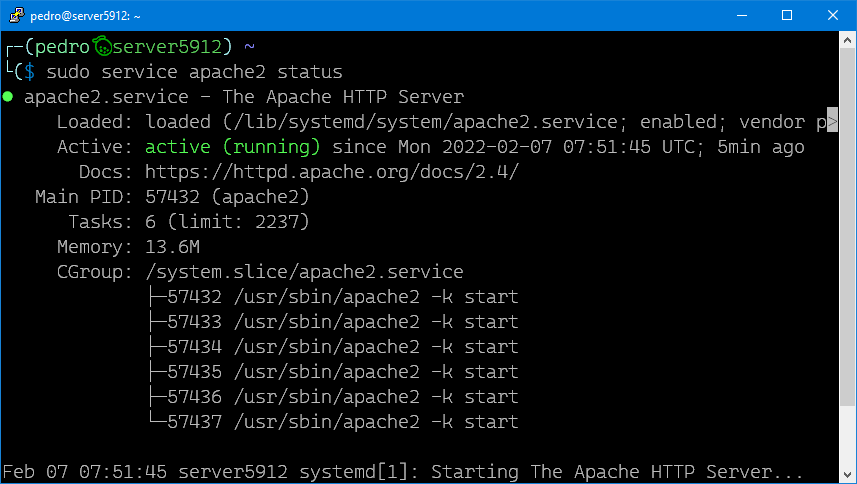The image size is (857, 484).
Task: Click the scrollbar down arrow
Action: [847, 474]
